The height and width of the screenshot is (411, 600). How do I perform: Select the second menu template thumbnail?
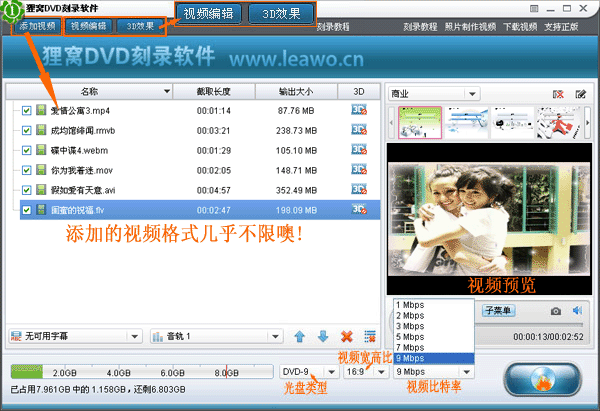pos(466,122)
